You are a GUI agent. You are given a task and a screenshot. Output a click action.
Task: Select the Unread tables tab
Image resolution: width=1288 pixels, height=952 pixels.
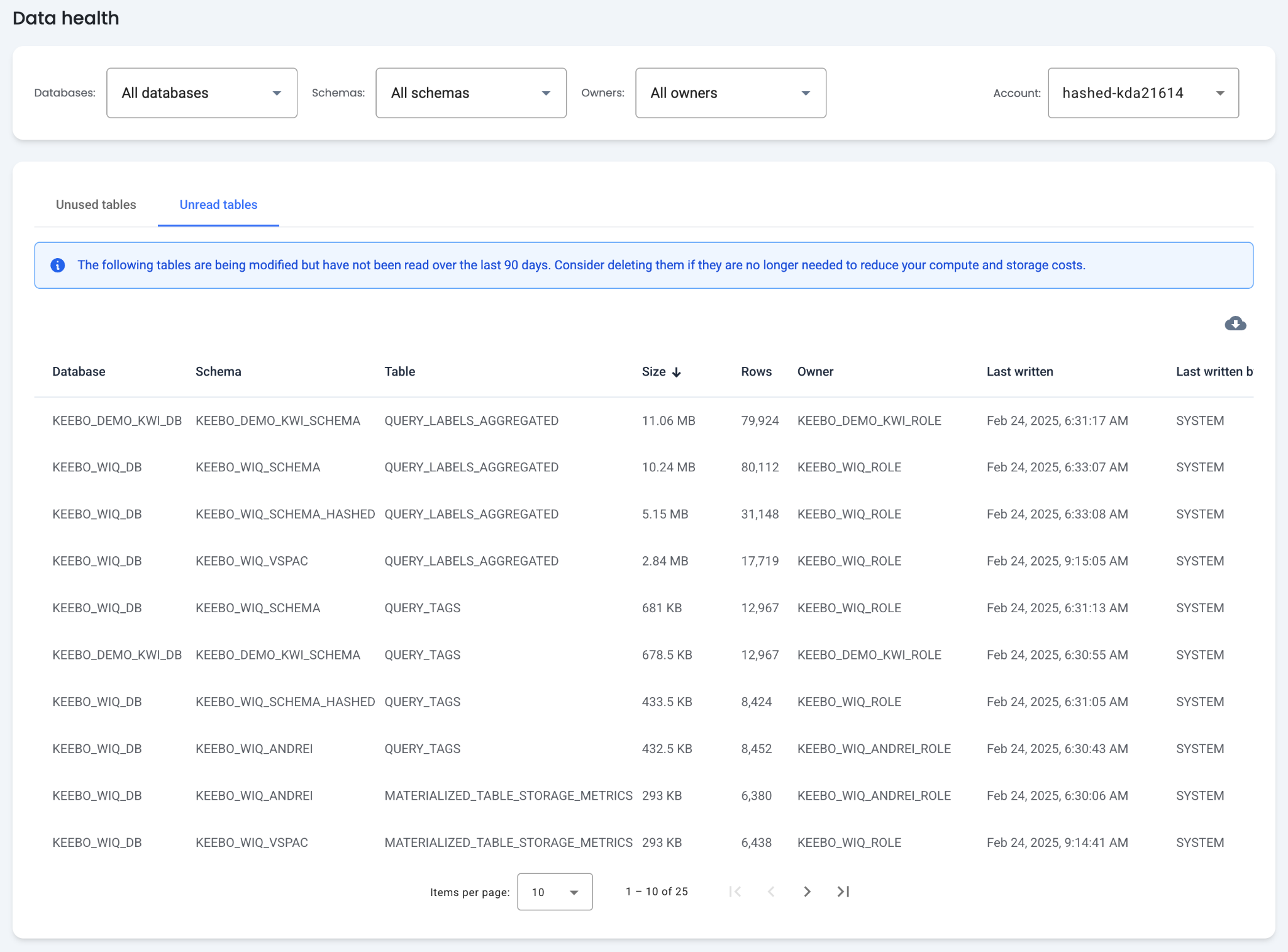coord(218,204)
